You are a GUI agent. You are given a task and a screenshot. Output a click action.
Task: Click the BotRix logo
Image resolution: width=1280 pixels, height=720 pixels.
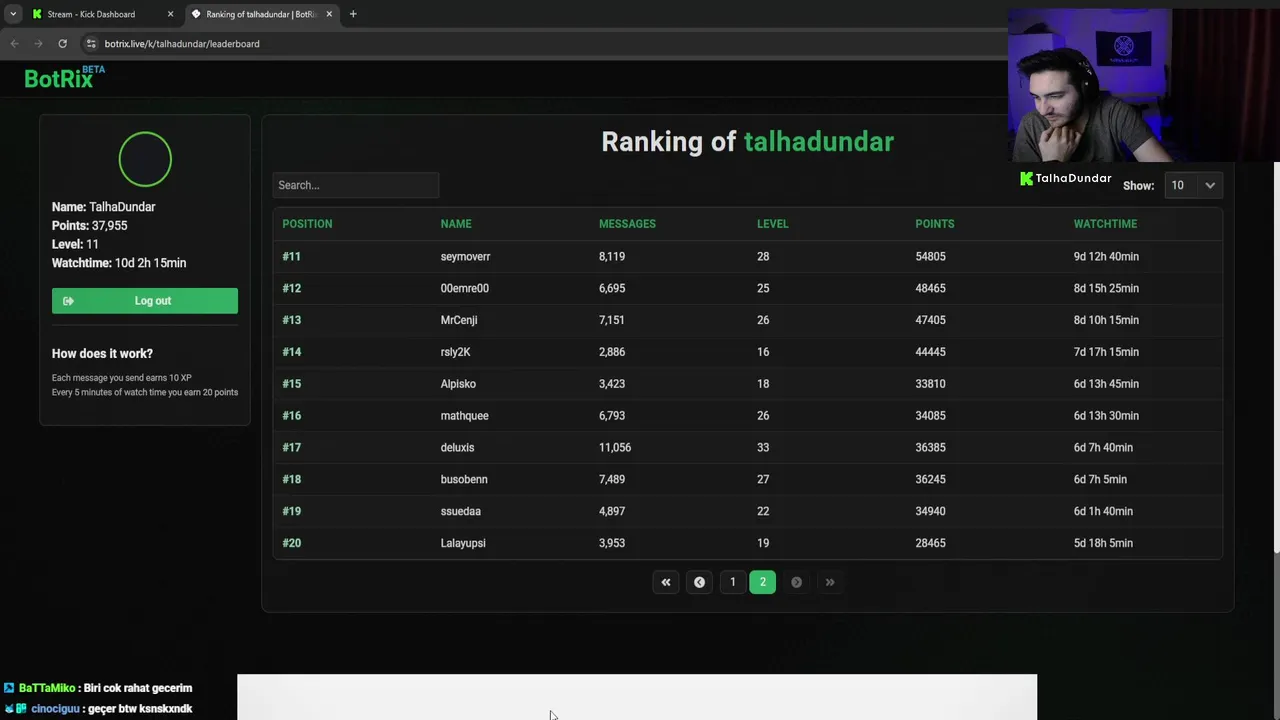click(x=64, y=78)
